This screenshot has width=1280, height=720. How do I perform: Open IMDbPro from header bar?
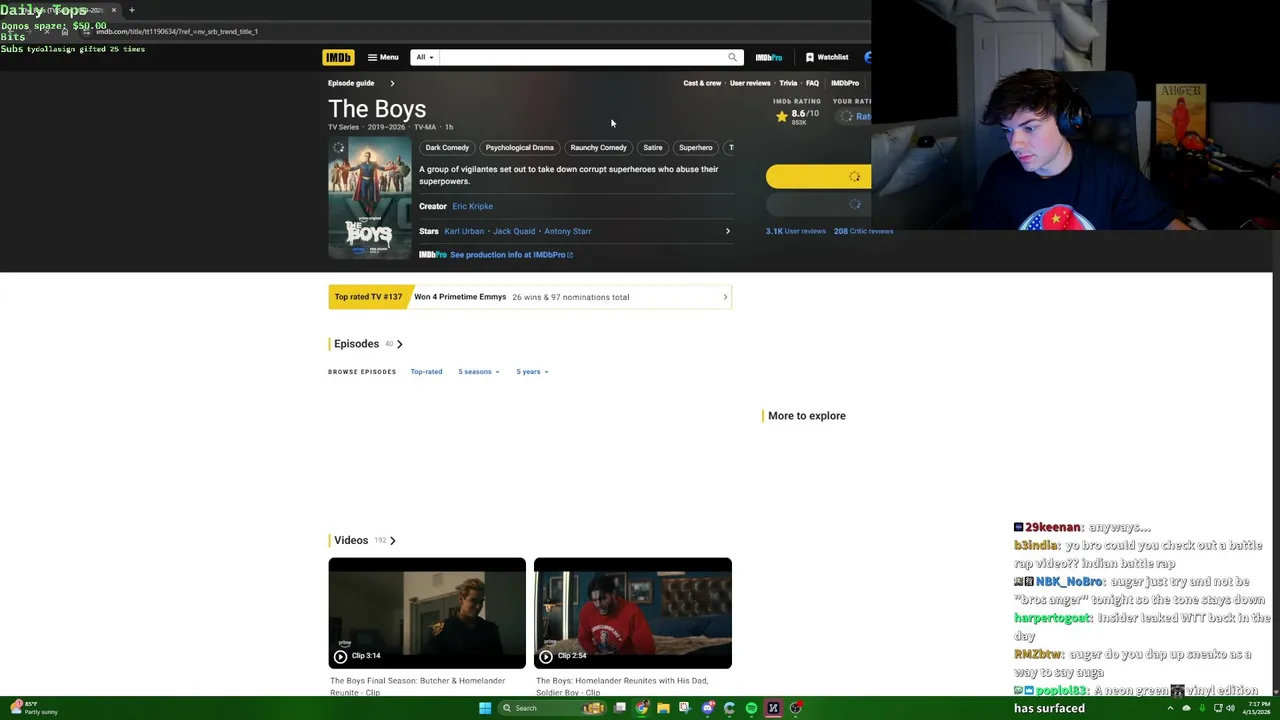(x=768, y=57)
